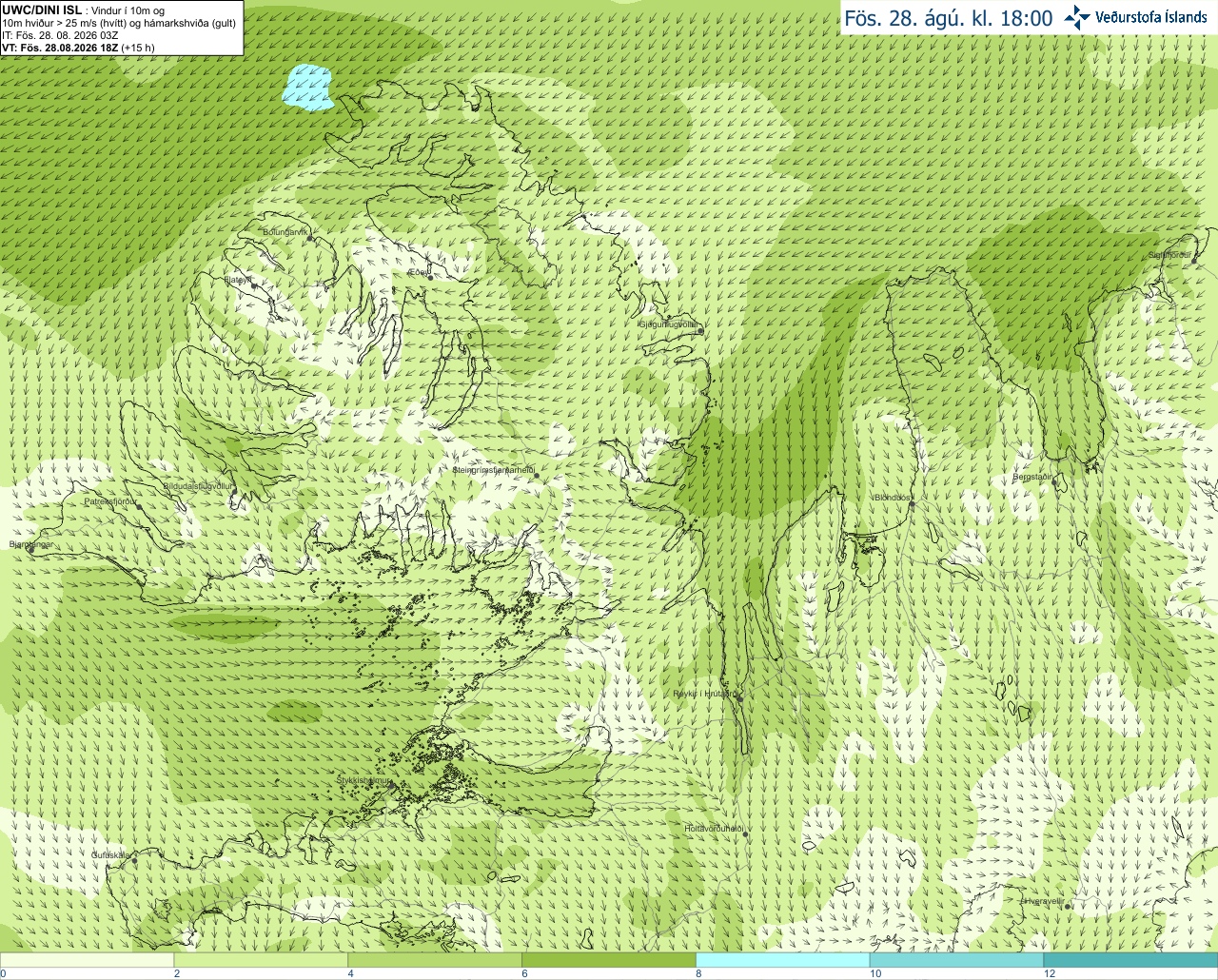Click the light blue wind patch offshore
1218x980 pixels.
click(306, 86)
